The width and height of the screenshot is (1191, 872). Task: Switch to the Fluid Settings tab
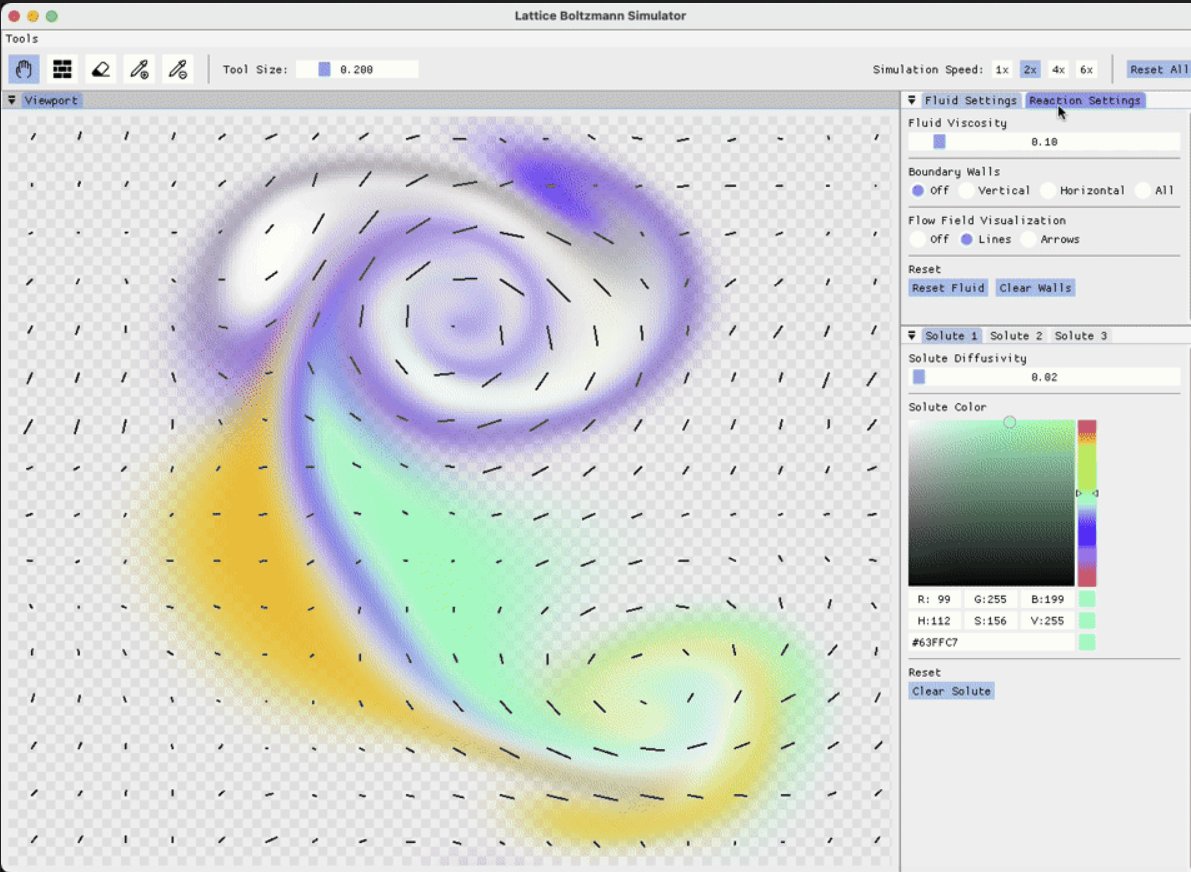(970, 100)
